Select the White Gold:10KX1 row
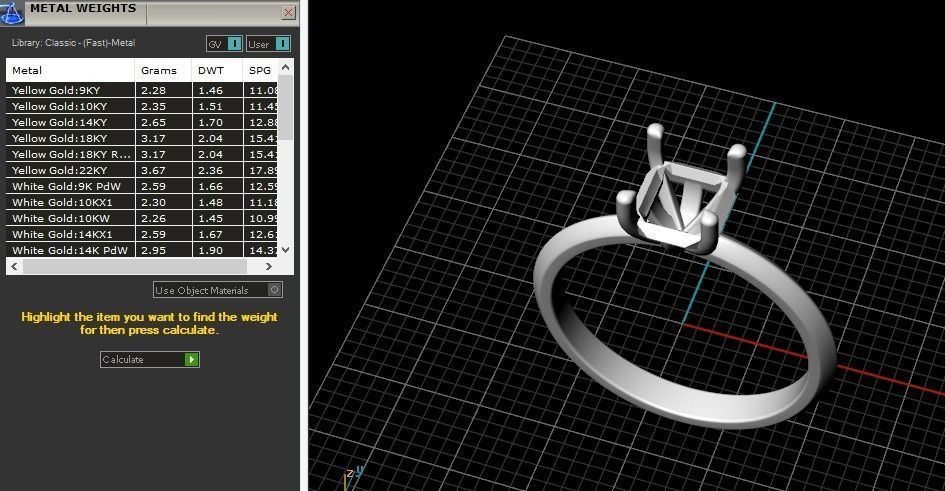This screenshot has width=945, height=491. (142, 202)
